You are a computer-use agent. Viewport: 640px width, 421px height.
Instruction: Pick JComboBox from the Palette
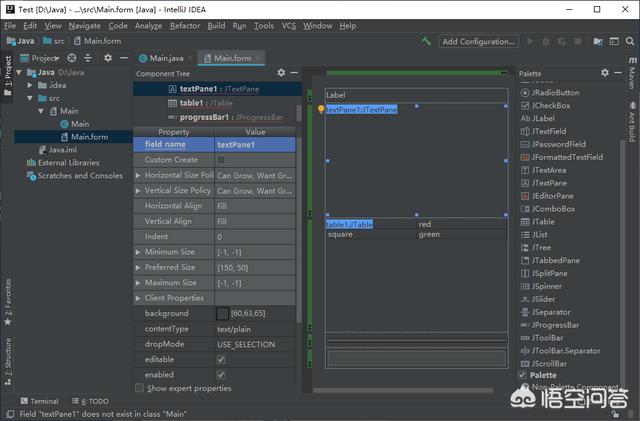(x=548, y=209)
